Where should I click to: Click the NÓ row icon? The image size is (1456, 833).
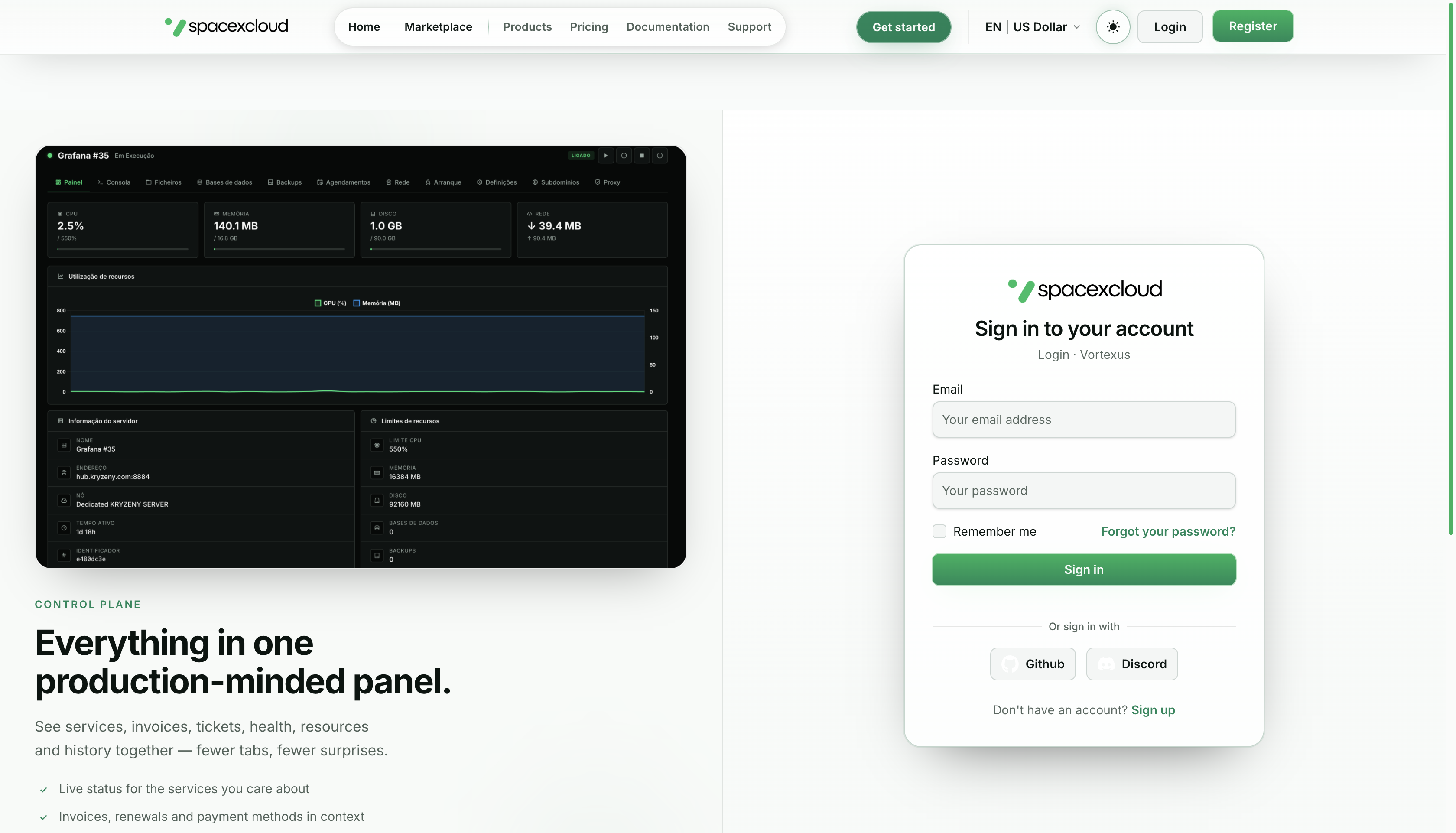coord(64,500)
